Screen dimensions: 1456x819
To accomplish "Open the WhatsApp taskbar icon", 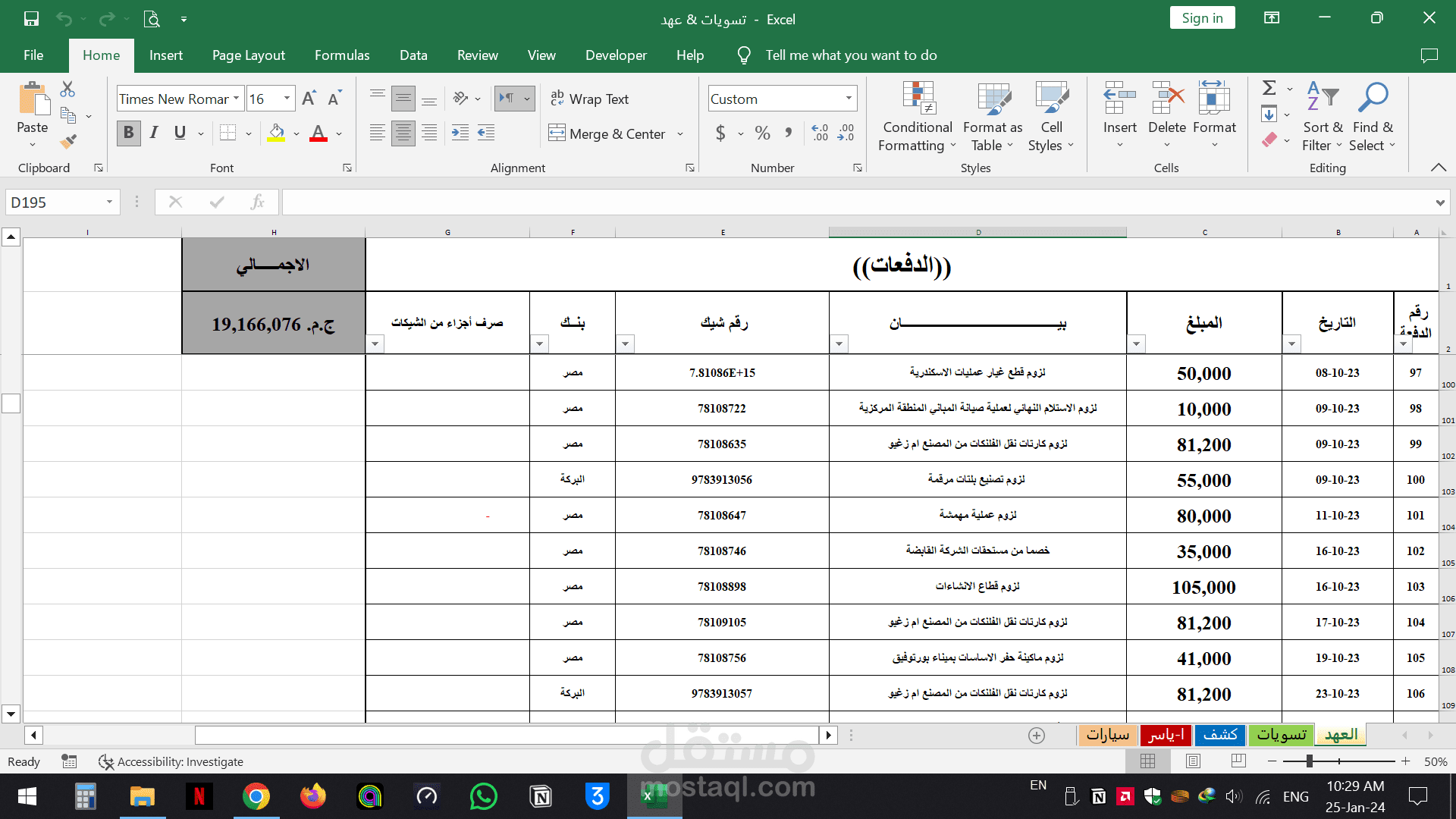I will click(483, 797).
